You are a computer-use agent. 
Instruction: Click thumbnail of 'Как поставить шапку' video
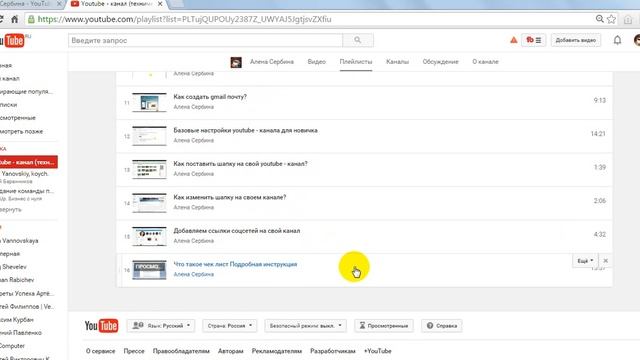[149, 169]
